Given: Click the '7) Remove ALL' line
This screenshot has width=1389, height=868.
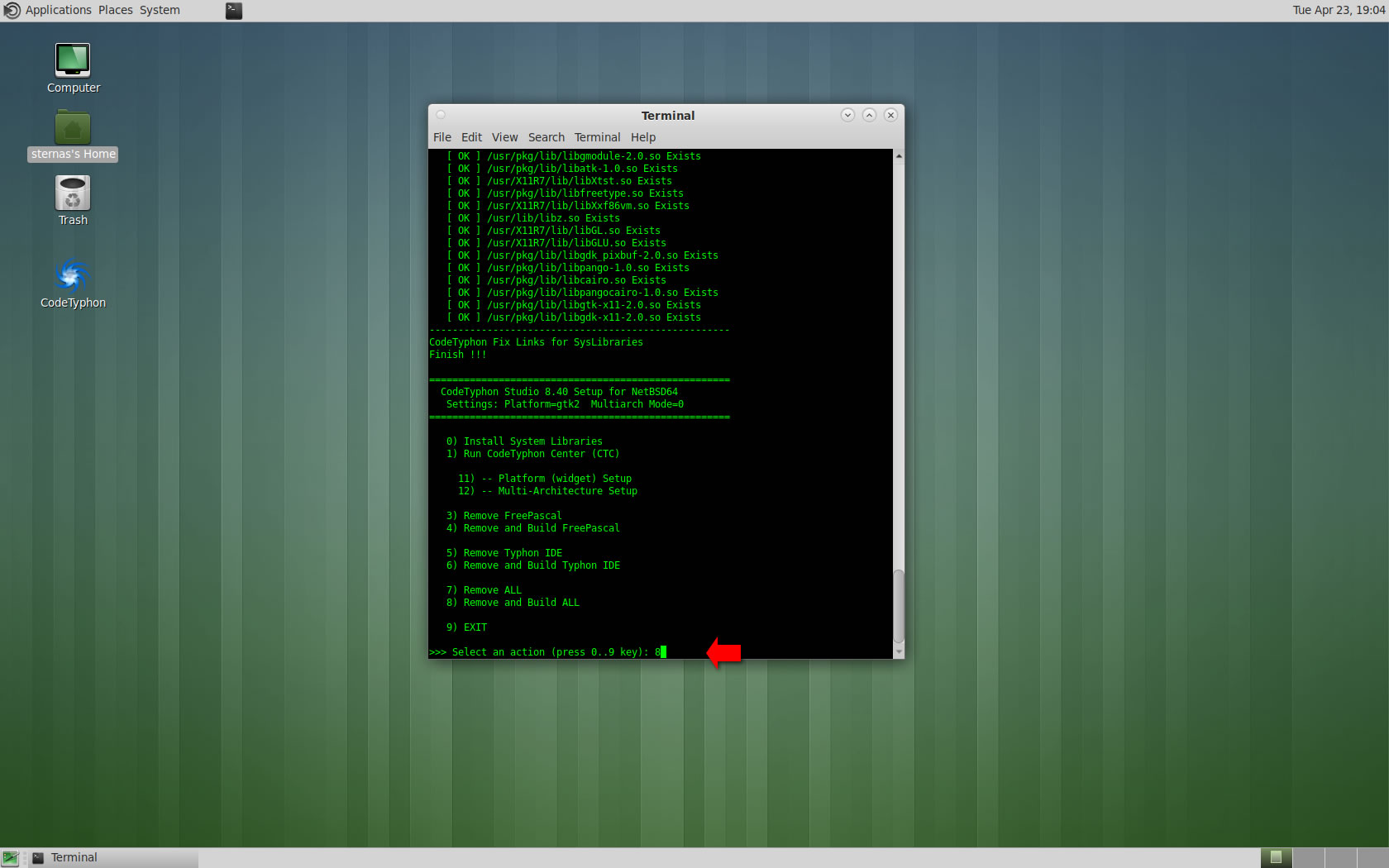Looking at the screenshot, I should point(484,590).
